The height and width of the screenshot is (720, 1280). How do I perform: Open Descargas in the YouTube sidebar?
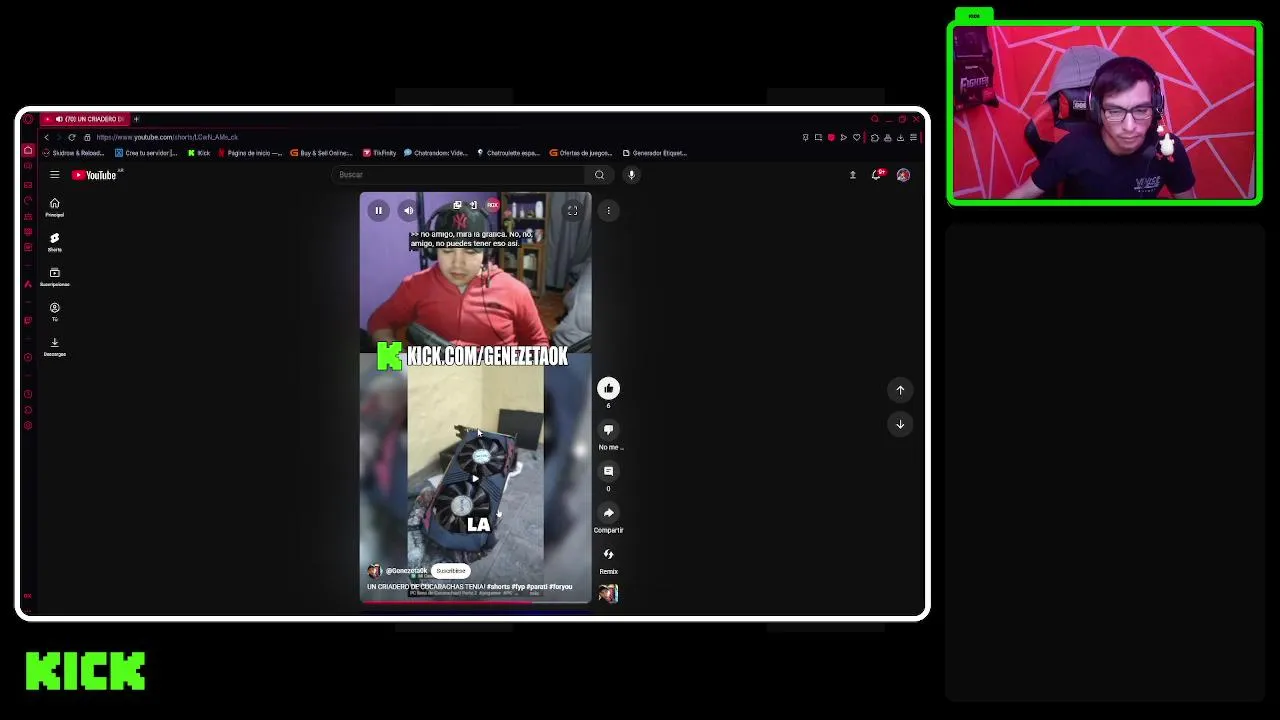tap(55, 347)
